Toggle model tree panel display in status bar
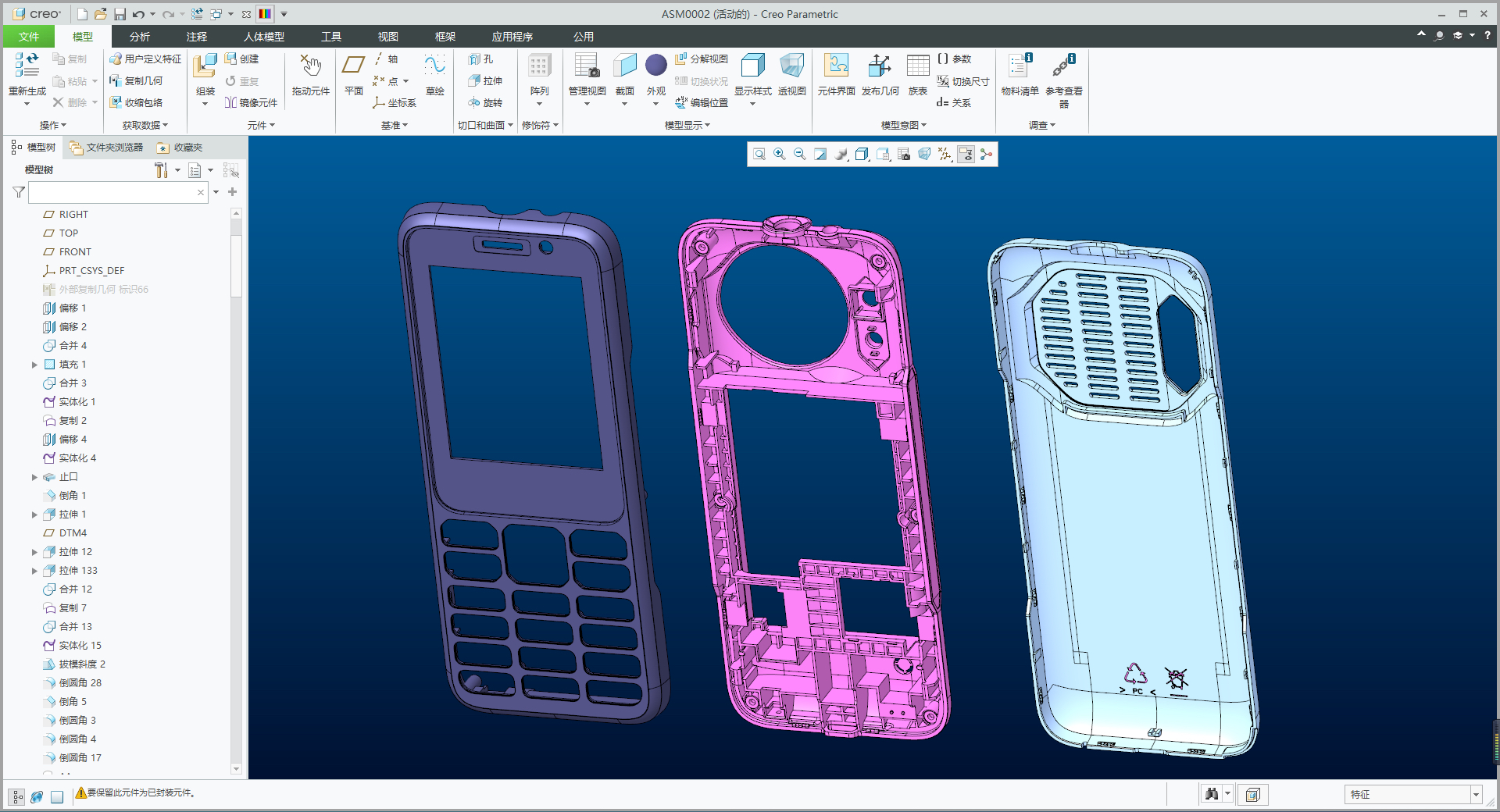 tap(17, 796)
